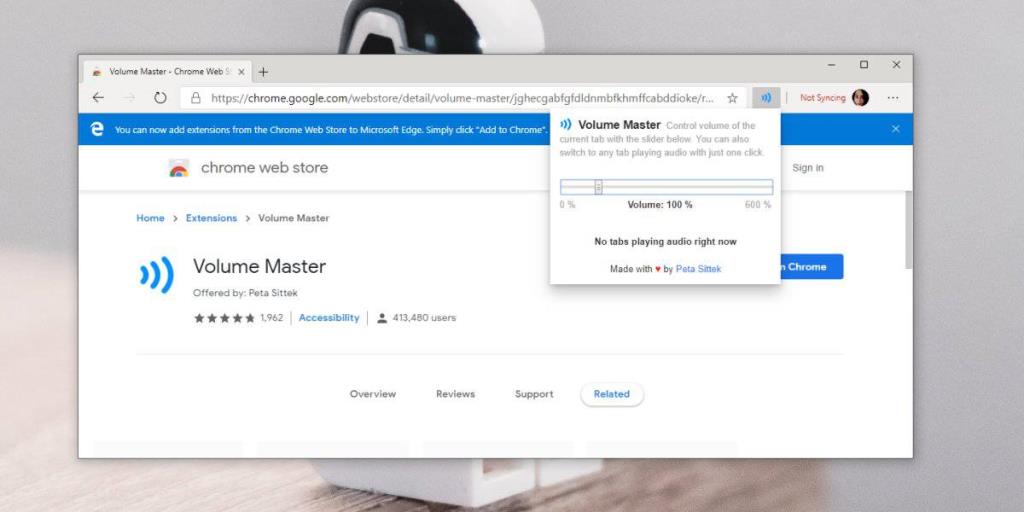1024x512 pixels.
Task: Select the Related tab
Action: point(612,394)
